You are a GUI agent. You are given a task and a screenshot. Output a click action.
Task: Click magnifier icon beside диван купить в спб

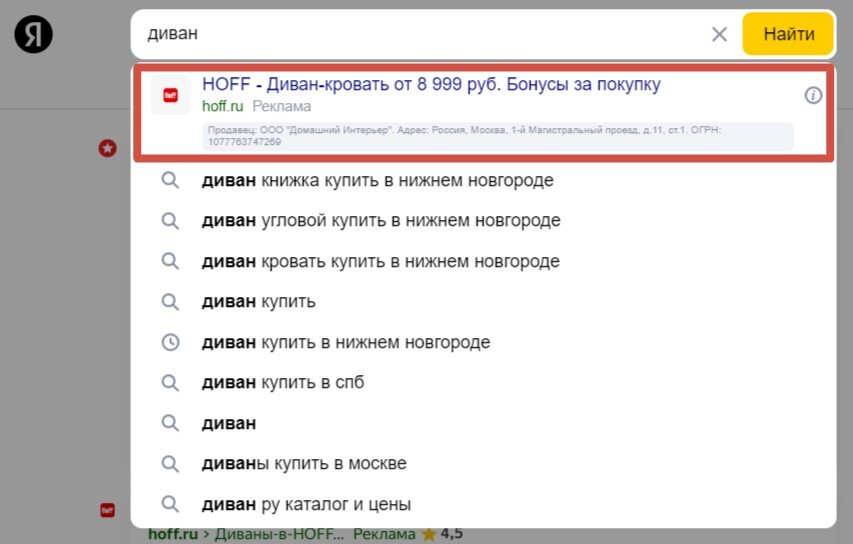pos(170,382)
